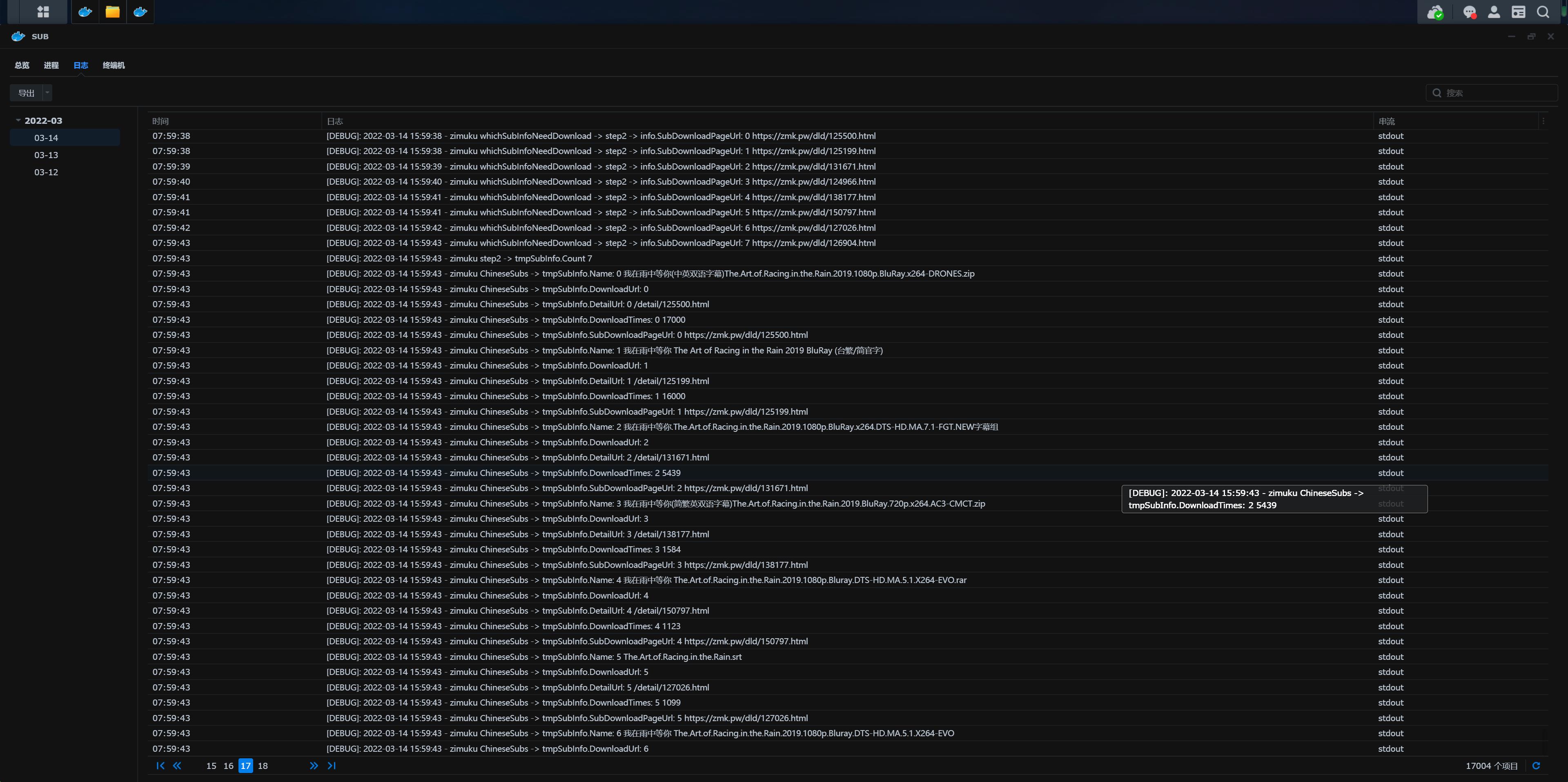The height and width of the screenshot is (782, 1568).
Task: Click the top-right search magnifier icon
Action: coord(1542,12)
